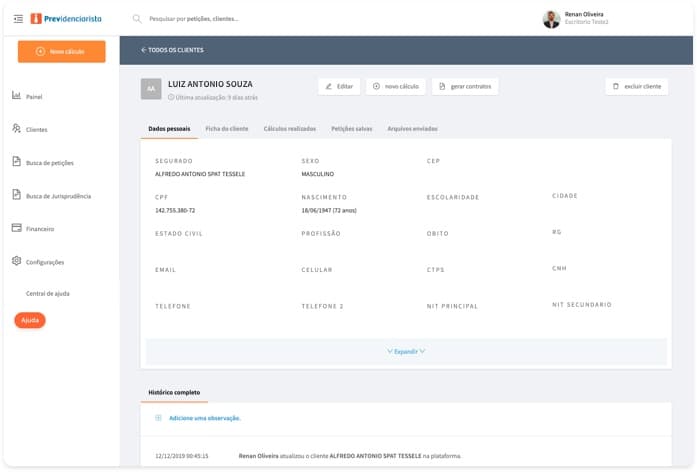Select client name LUIZ ANTONIO SOUZA
Image resolution: width=697 pixels, height=472 pixels.
click(x=210, y=84)
